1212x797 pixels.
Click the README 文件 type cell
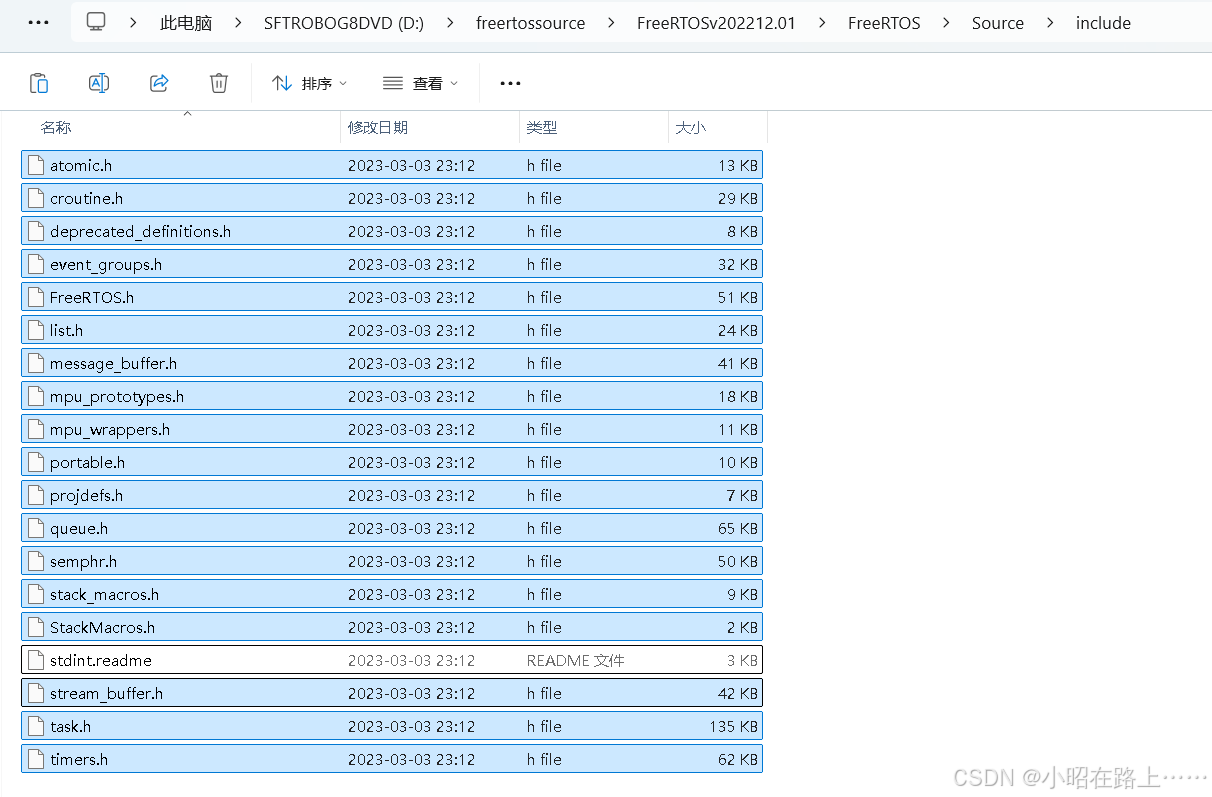(x=576, y=660)
